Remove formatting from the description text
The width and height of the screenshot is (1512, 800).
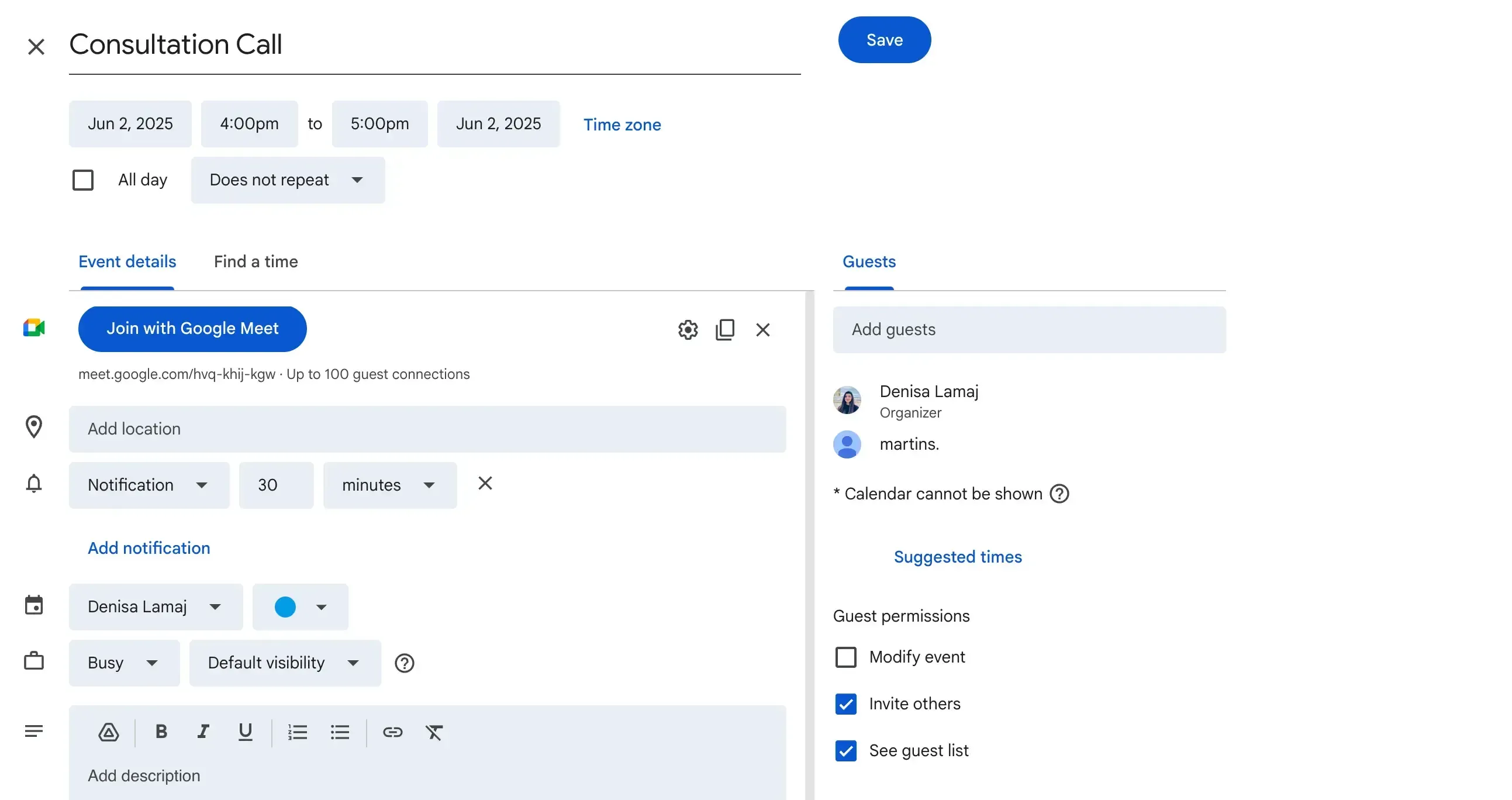click(435, 732)
